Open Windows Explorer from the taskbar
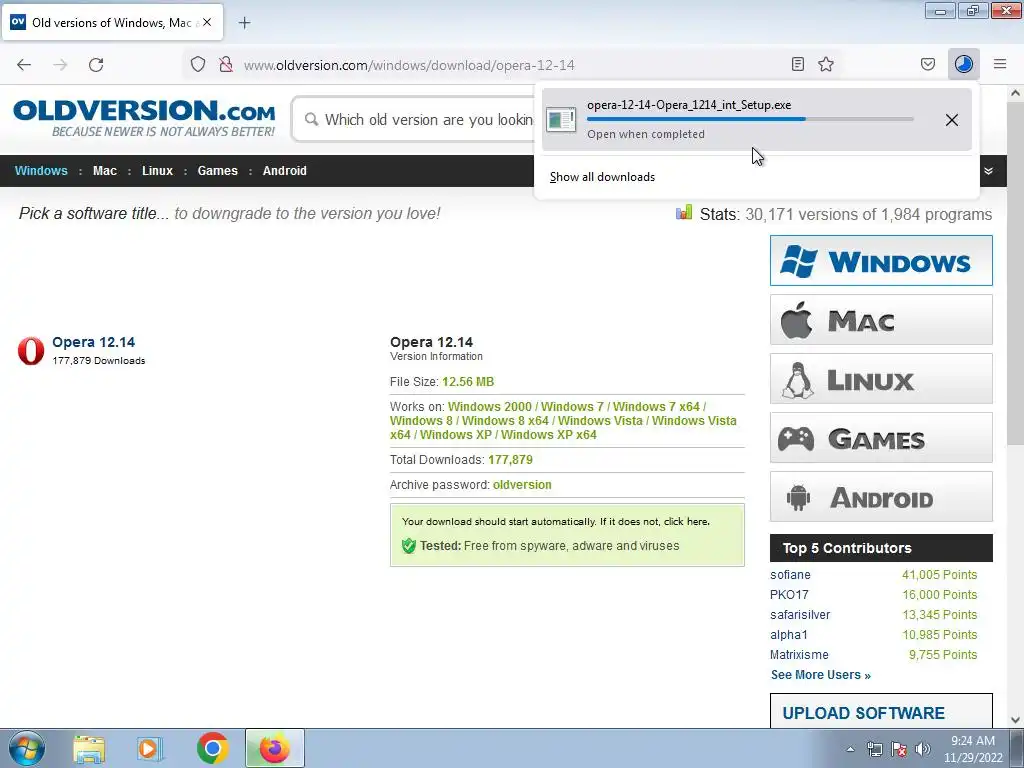The height and width of the screenshot is (768, 1024). pyautogui.click(x=89, y=748)
